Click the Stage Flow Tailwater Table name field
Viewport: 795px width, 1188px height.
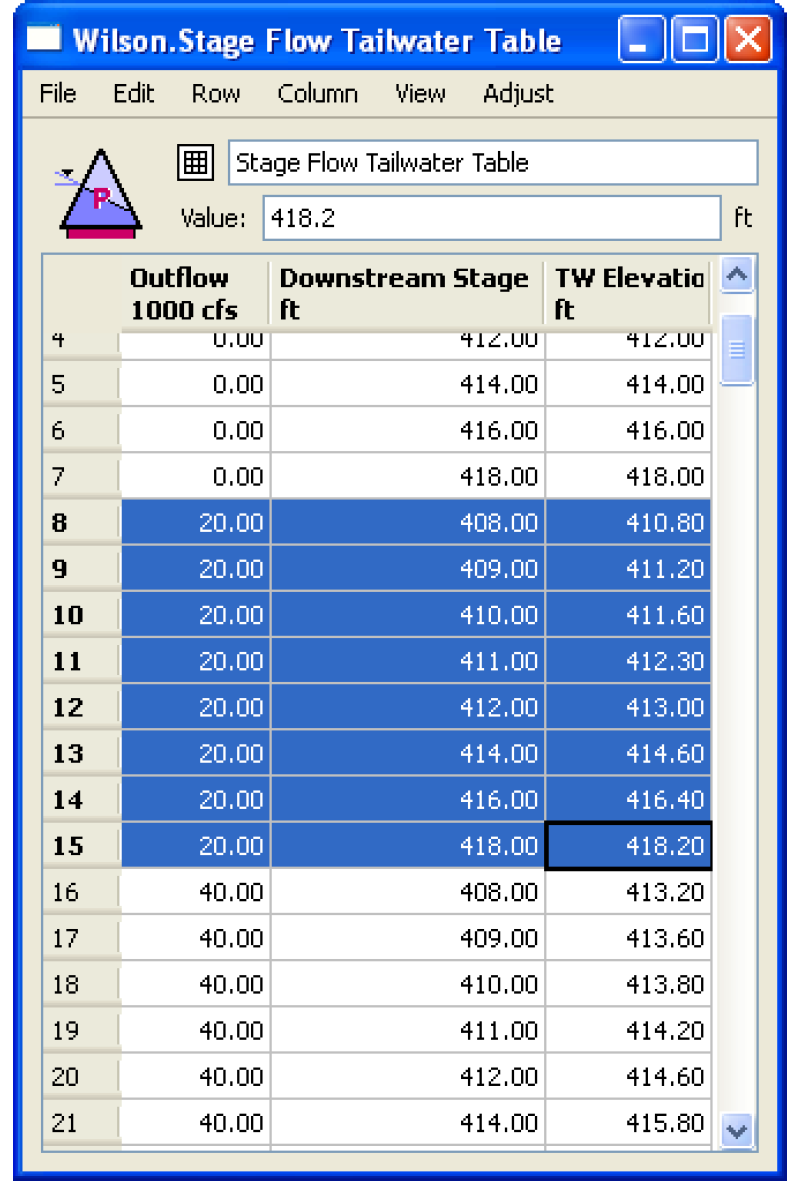pyautogui.click(x=492, y=163)
